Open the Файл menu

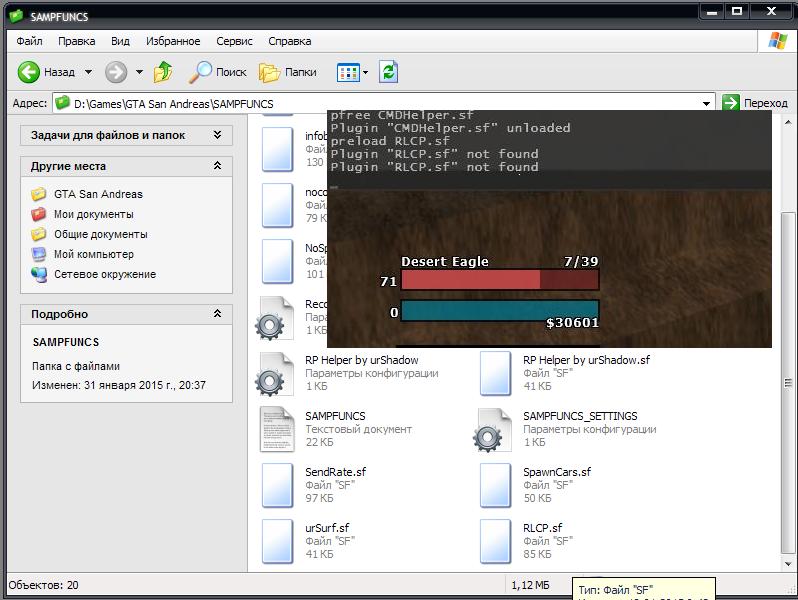29,41
